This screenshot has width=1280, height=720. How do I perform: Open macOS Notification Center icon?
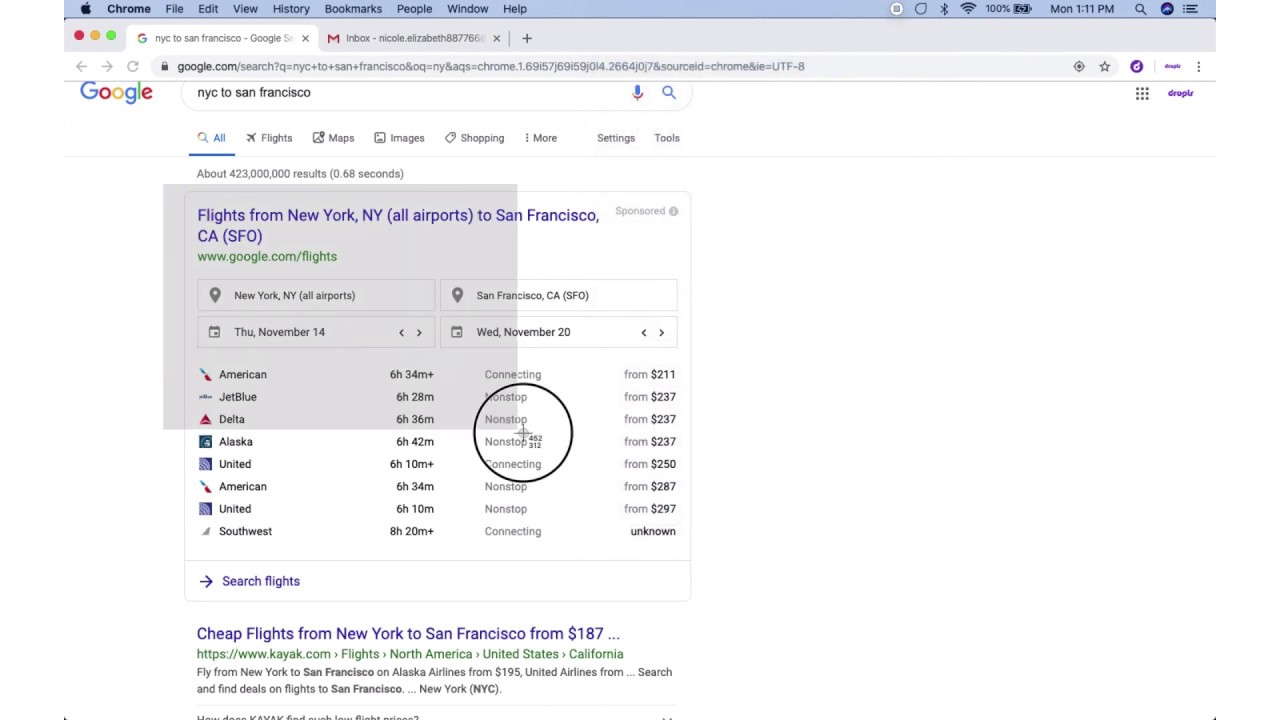click(1189, 9)
